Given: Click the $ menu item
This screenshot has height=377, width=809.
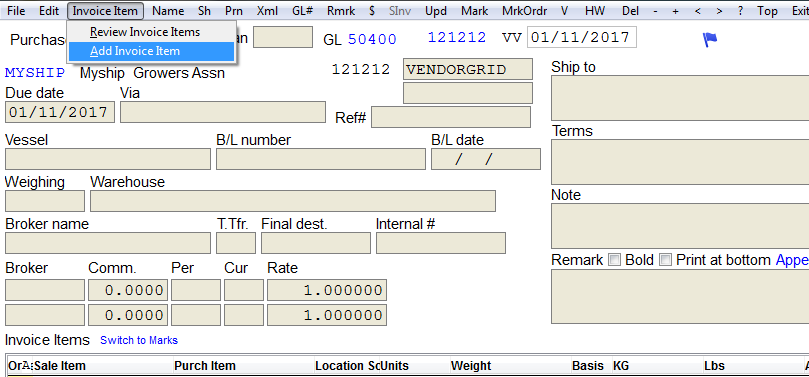Looking at the screenshot, I should [x=372, y=11].
